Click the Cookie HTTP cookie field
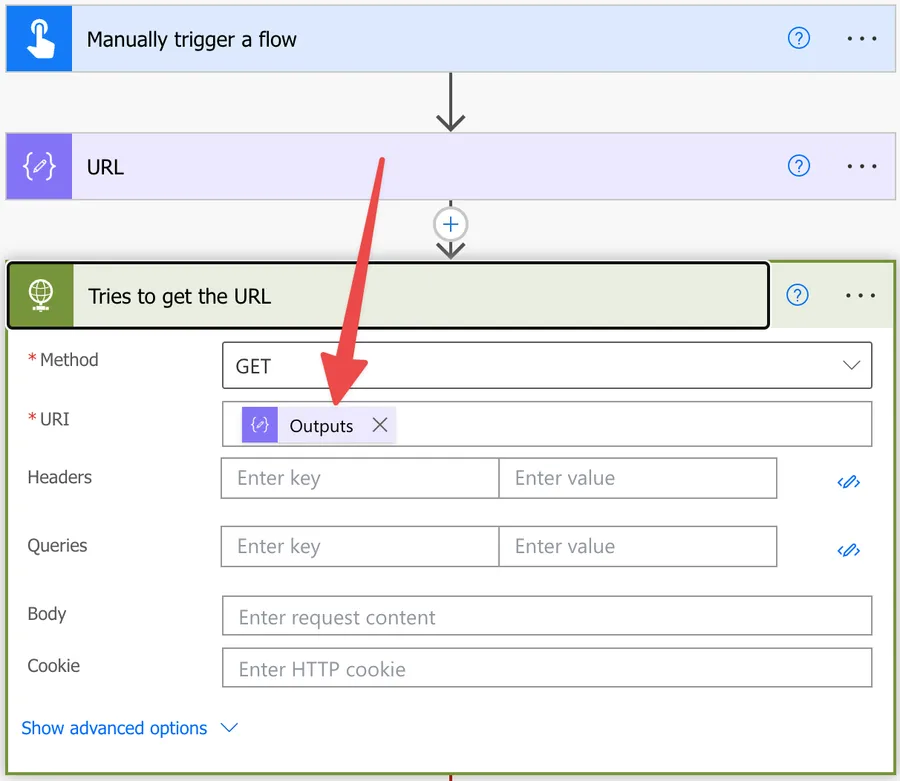Screen dimensions: 900x781 point(547,668)
